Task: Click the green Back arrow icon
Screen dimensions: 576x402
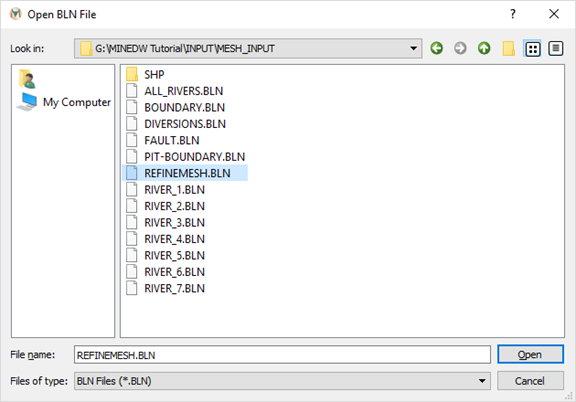Action: tap(436, 48)
